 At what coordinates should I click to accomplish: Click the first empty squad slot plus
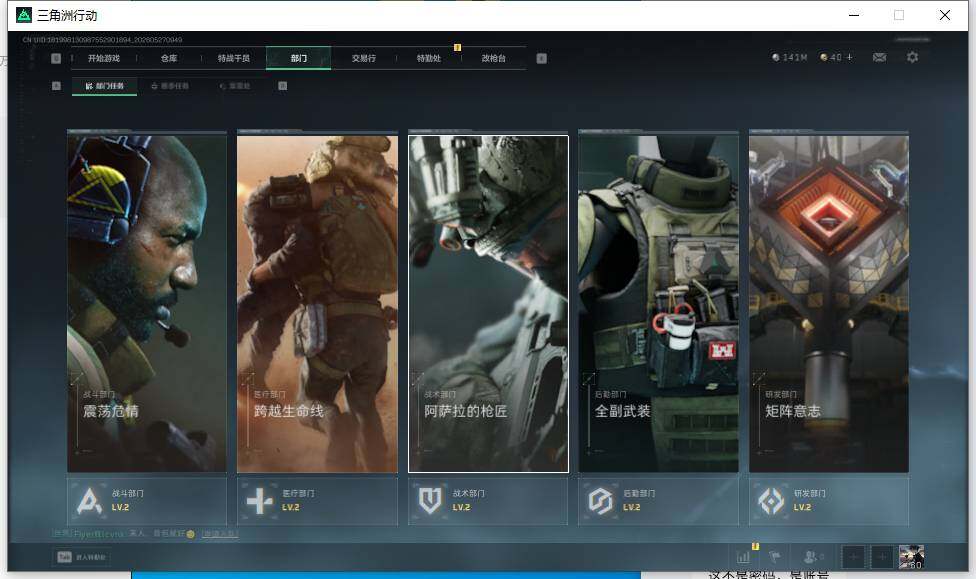click(853, 557)
